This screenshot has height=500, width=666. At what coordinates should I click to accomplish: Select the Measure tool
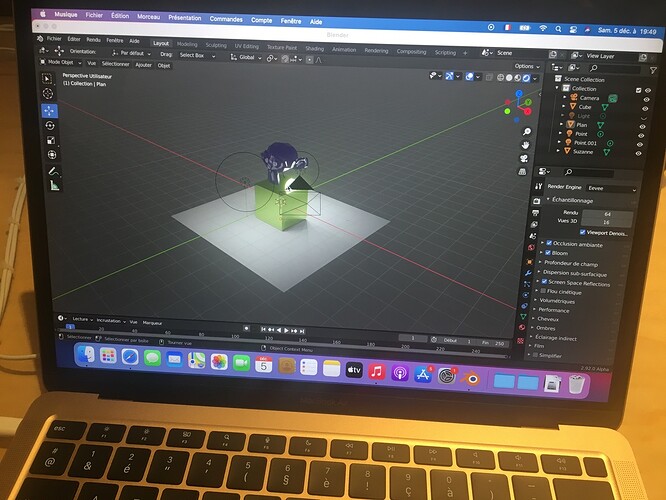point(54,186)
